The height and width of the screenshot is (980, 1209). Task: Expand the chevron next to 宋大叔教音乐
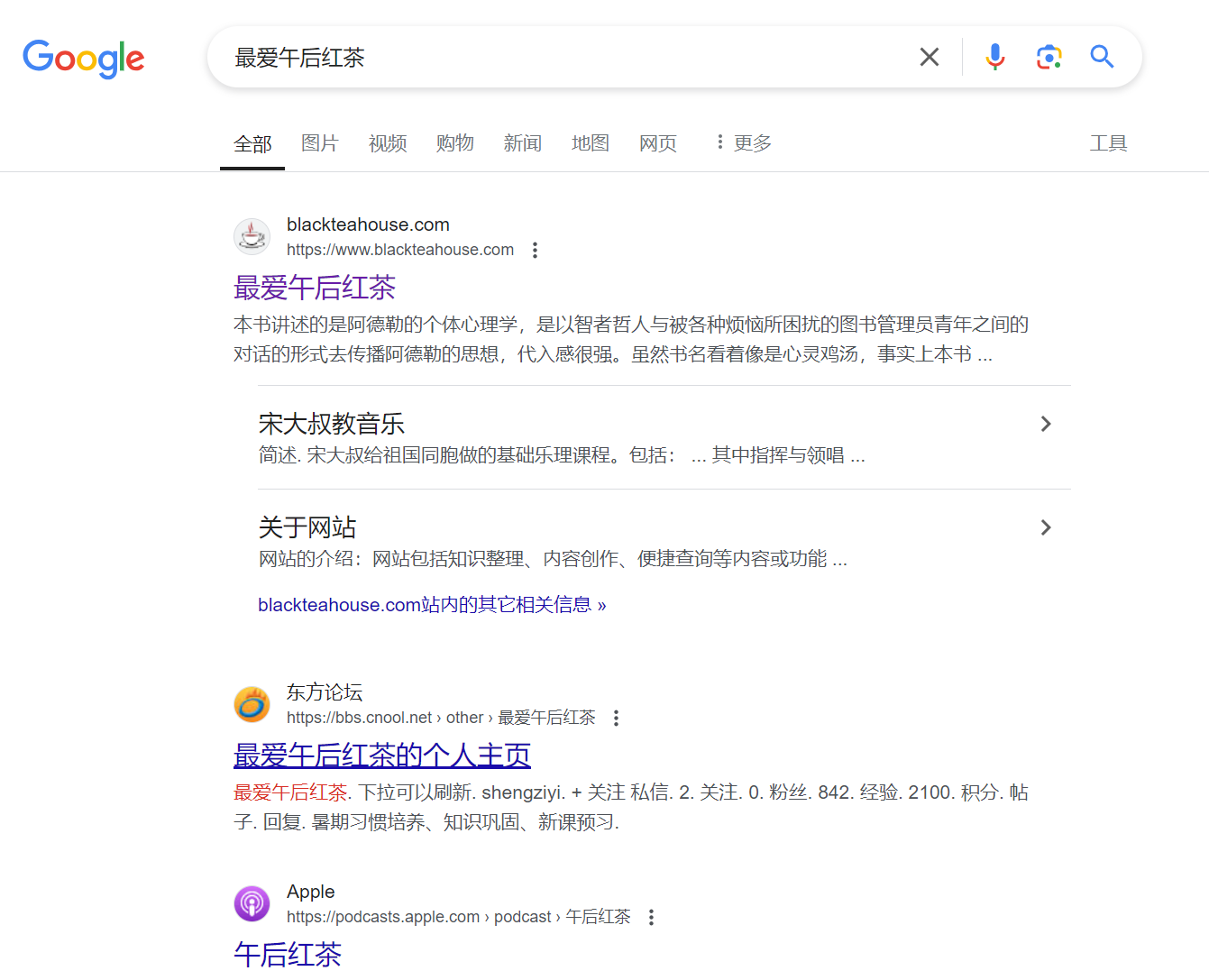click(1046, 424)
